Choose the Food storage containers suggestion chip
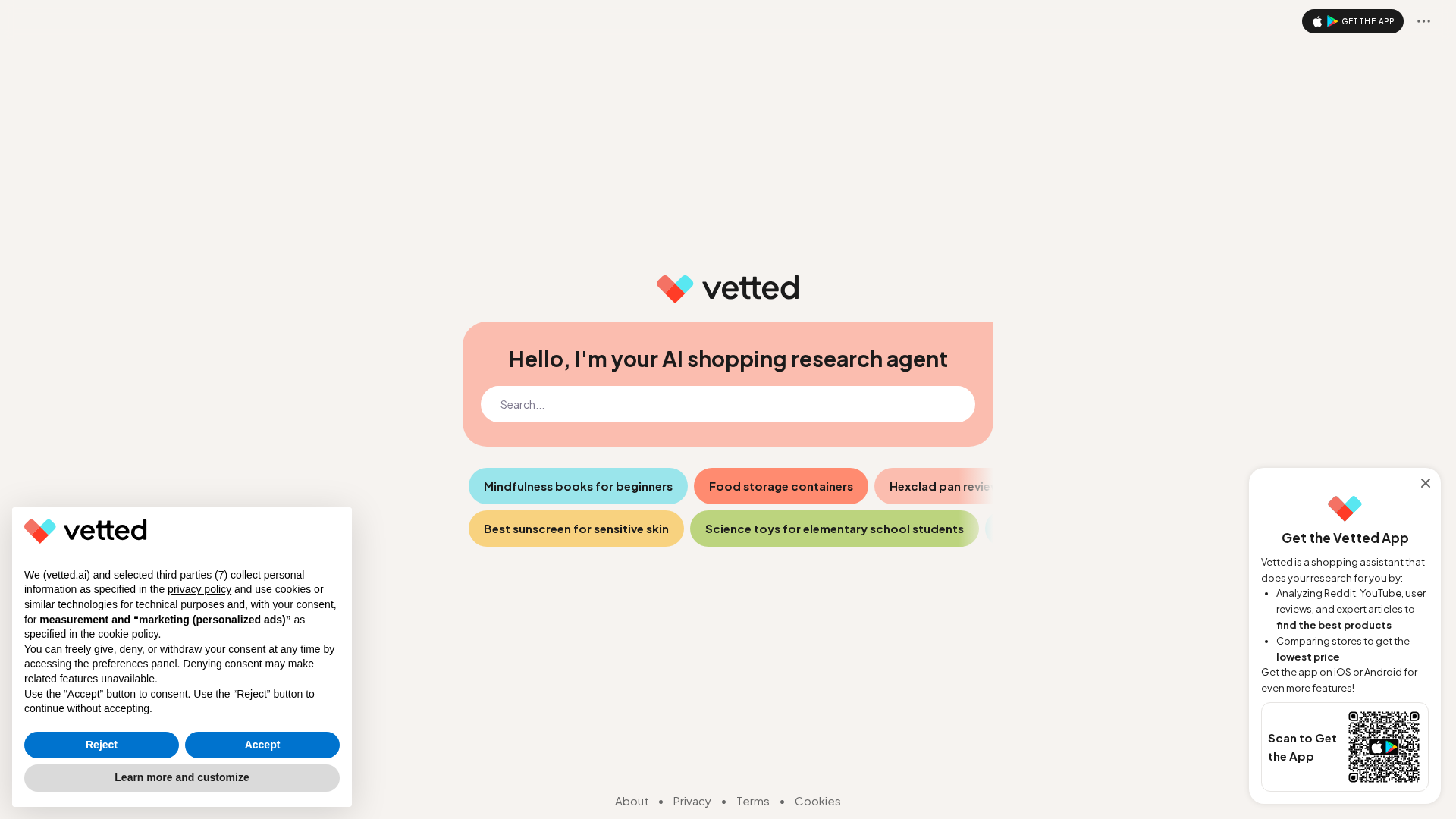The image size is (1456, 819). [780, 486]
